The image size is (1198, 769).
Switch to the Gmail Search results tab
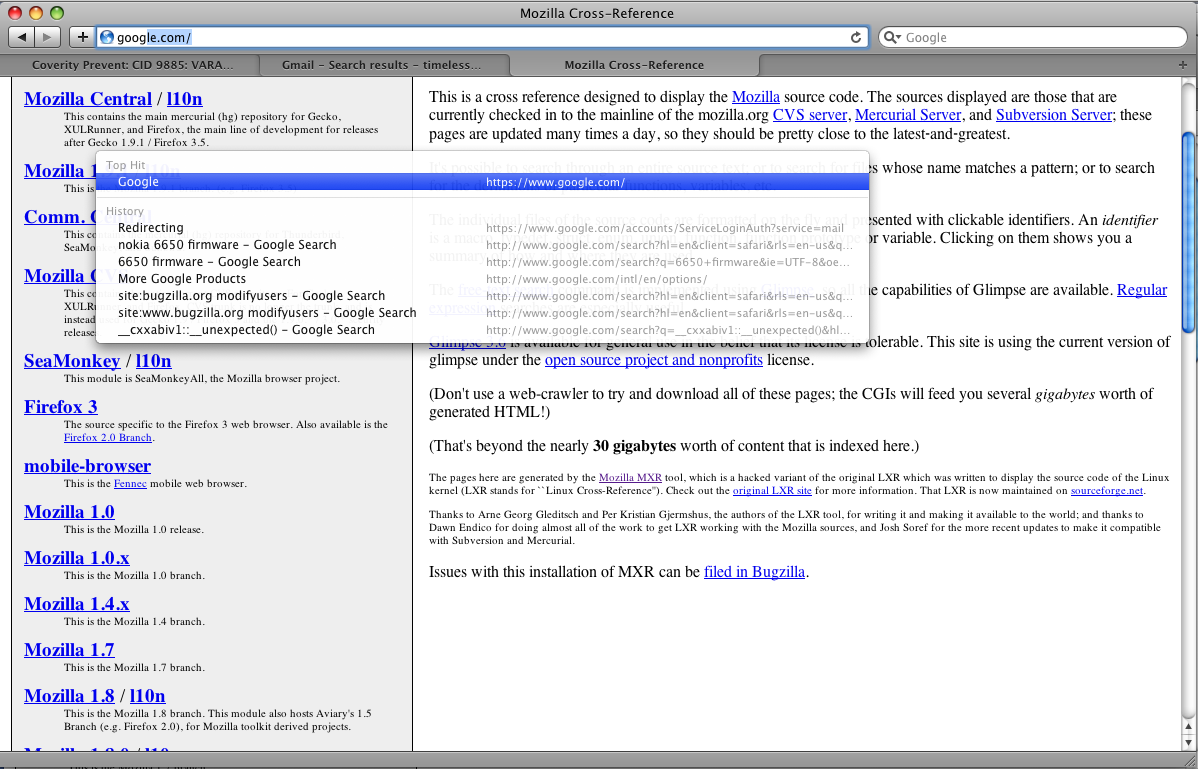point(382,65)
